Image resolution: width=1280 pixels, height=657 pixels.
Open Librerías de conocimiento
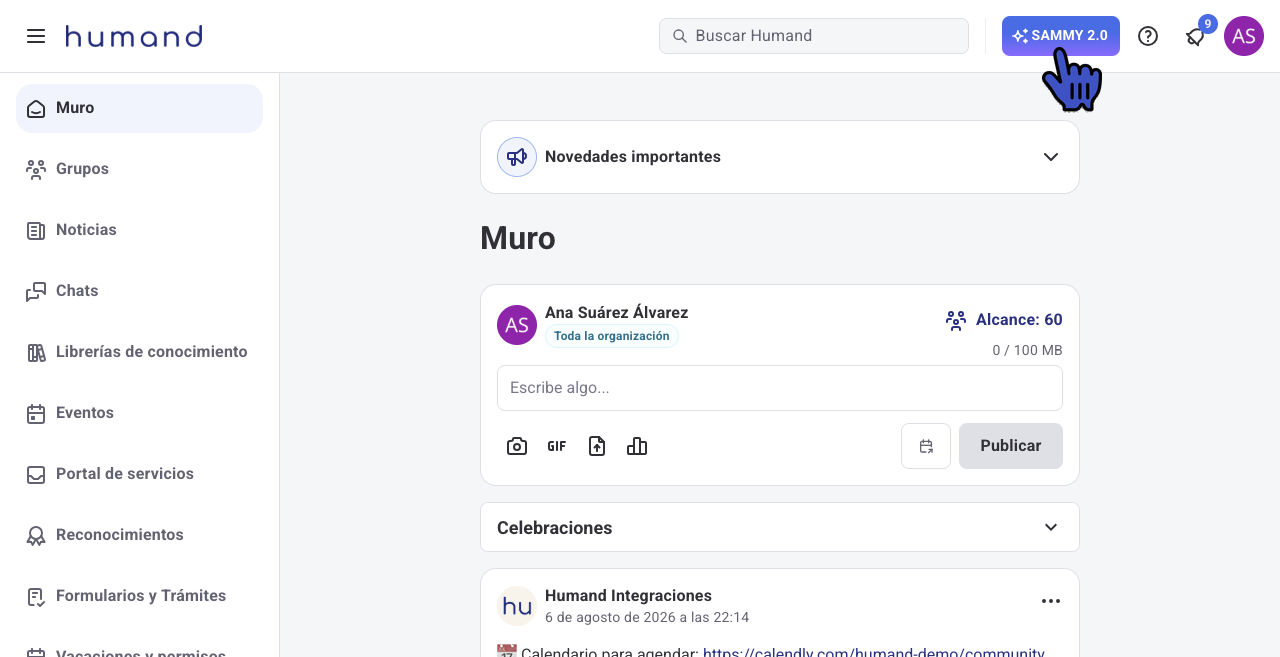(x=139, y=352)
